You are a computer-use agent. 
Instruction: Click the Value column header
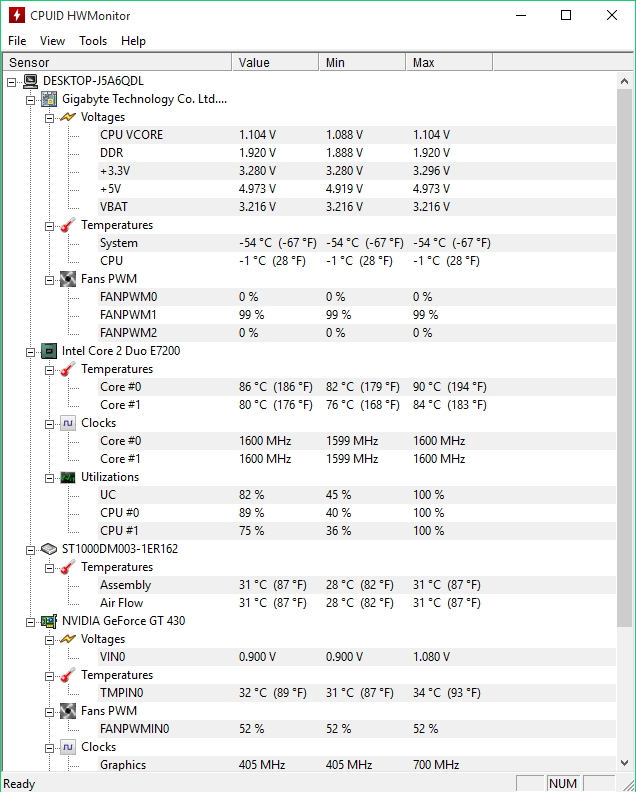(x=275, y=62)
